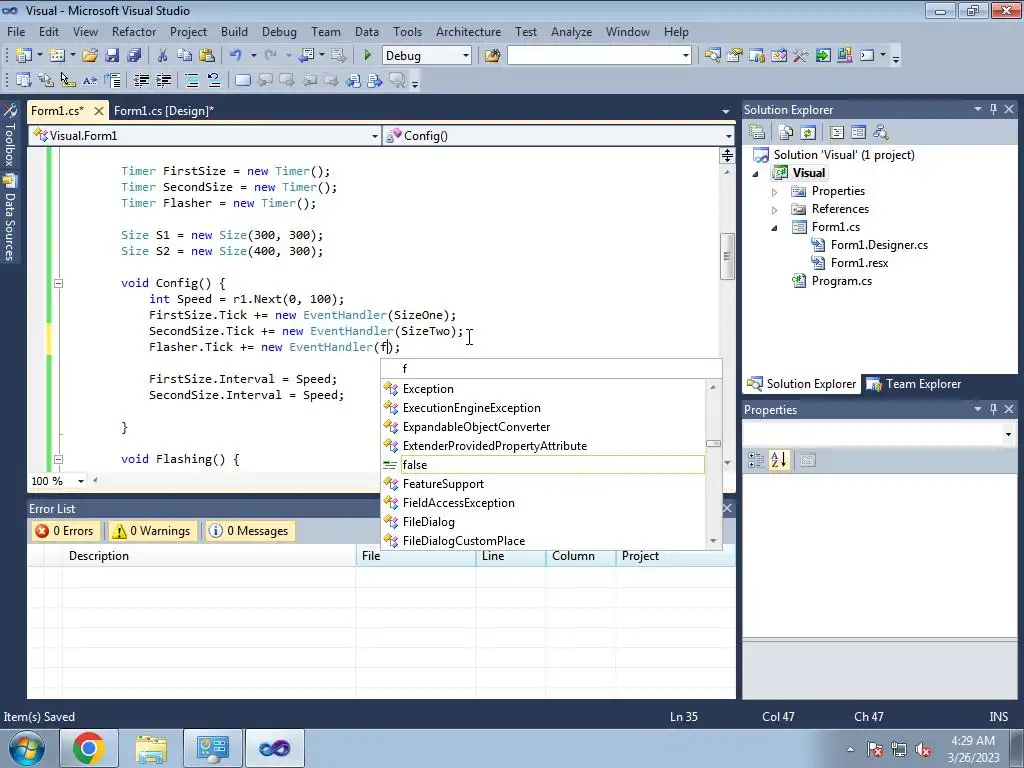Screen dimensions: 1024x768
Task: Start debugging with the green play icon
Action: tap(367, 56)
